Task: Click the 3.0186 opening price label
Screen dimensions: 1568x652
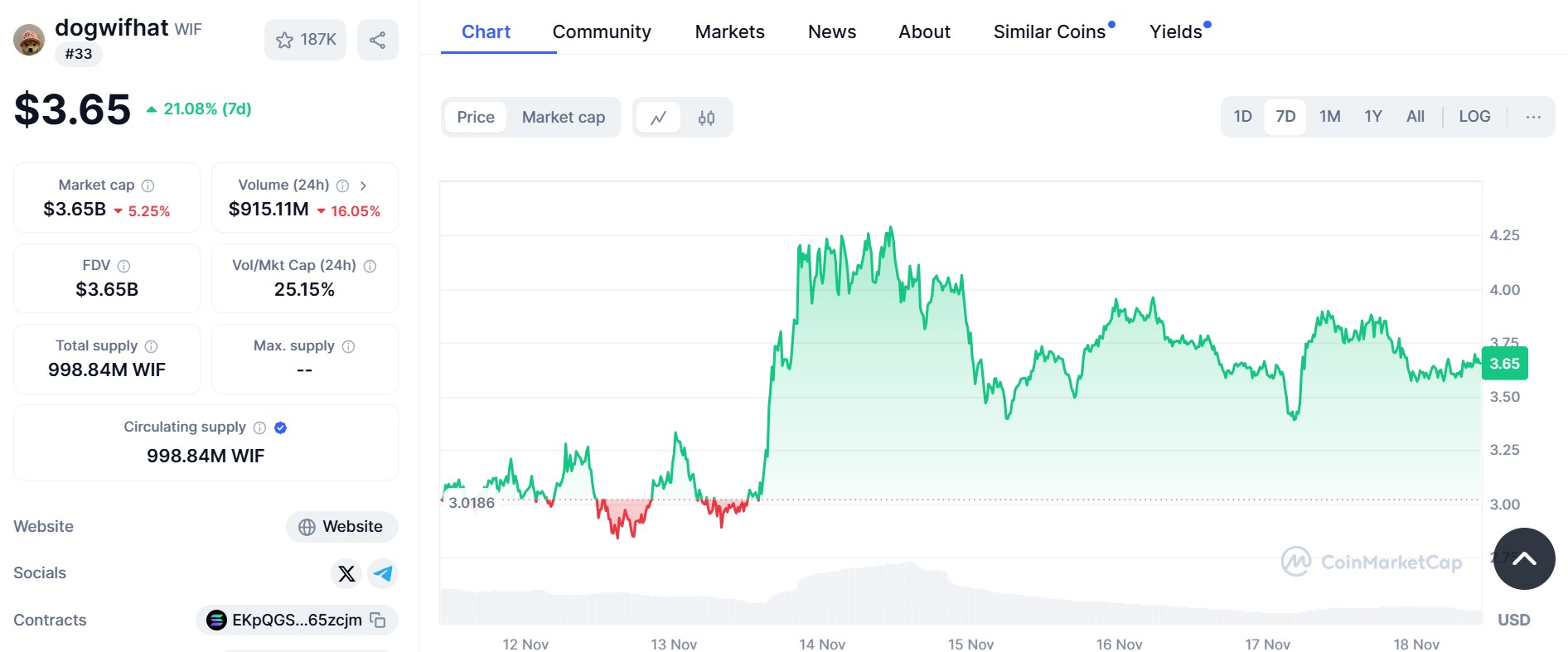Action: 471,503
